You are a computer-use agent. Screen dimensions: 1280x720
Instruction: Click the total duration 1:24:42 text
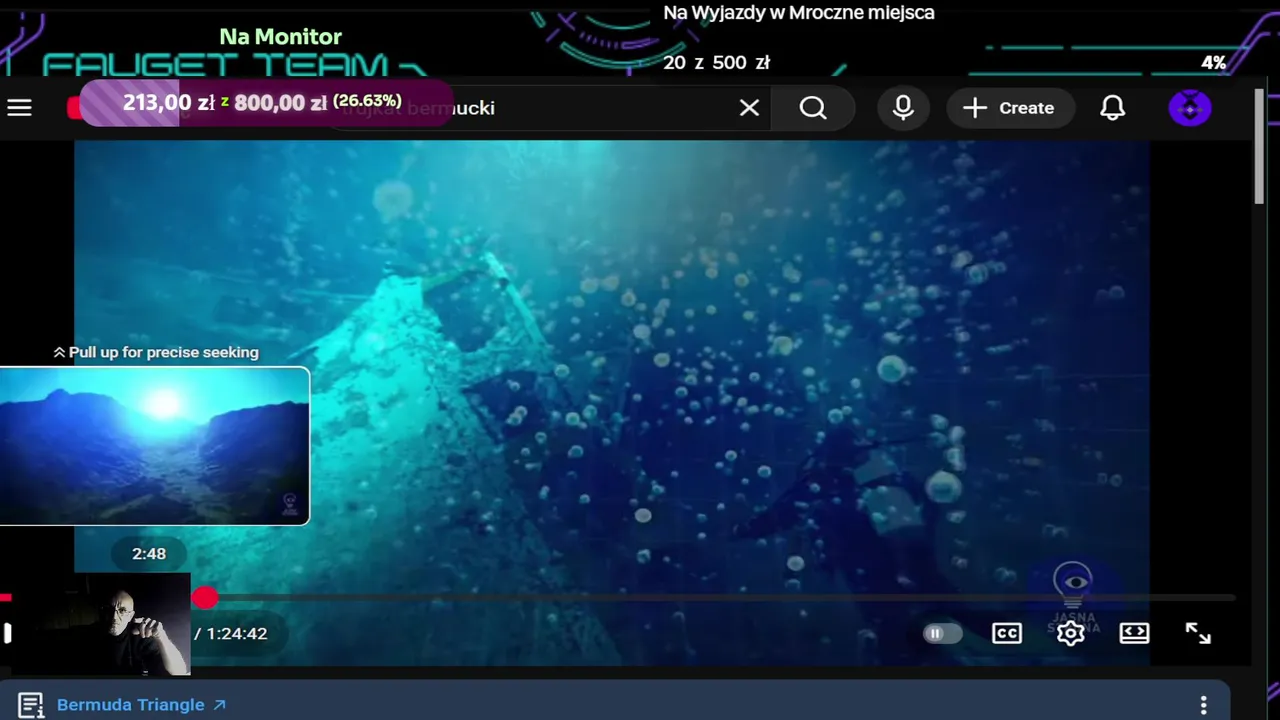236,634
